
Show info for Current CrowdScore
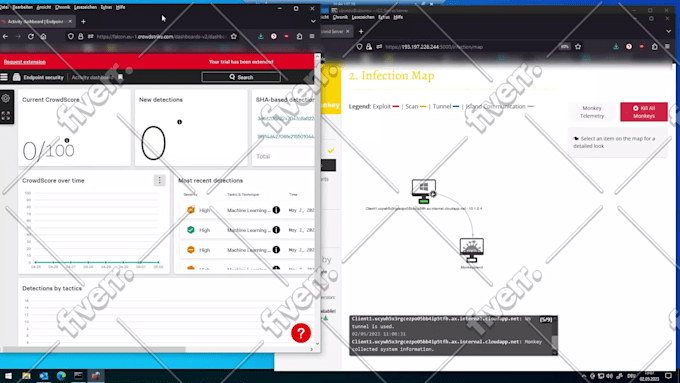67,140
